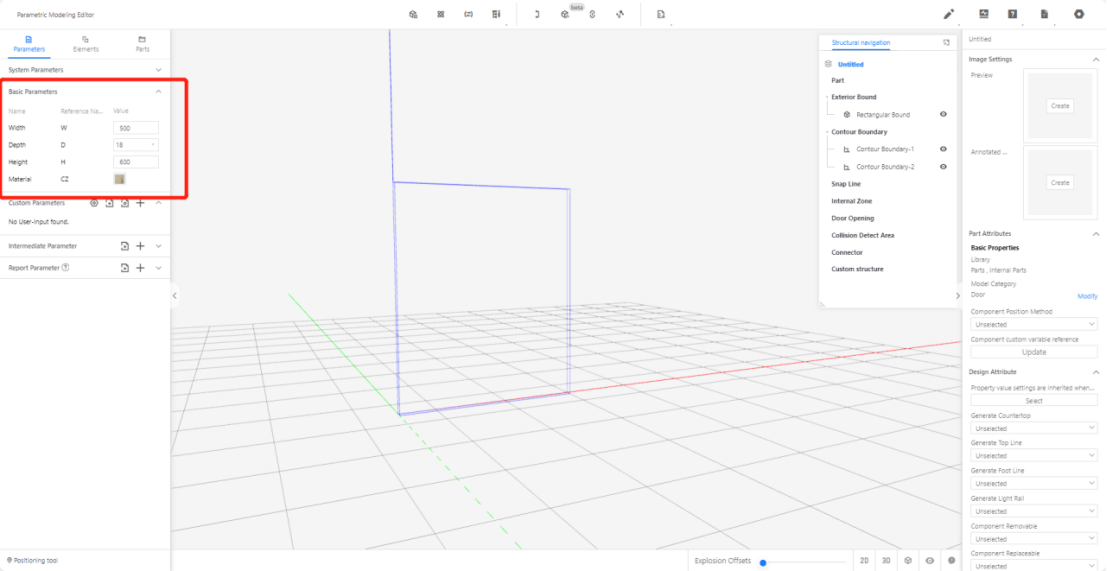The image size is (1107, 571).
Task: Click the pencil edit icon in top toolbar
Action: [x=948, y=14]
